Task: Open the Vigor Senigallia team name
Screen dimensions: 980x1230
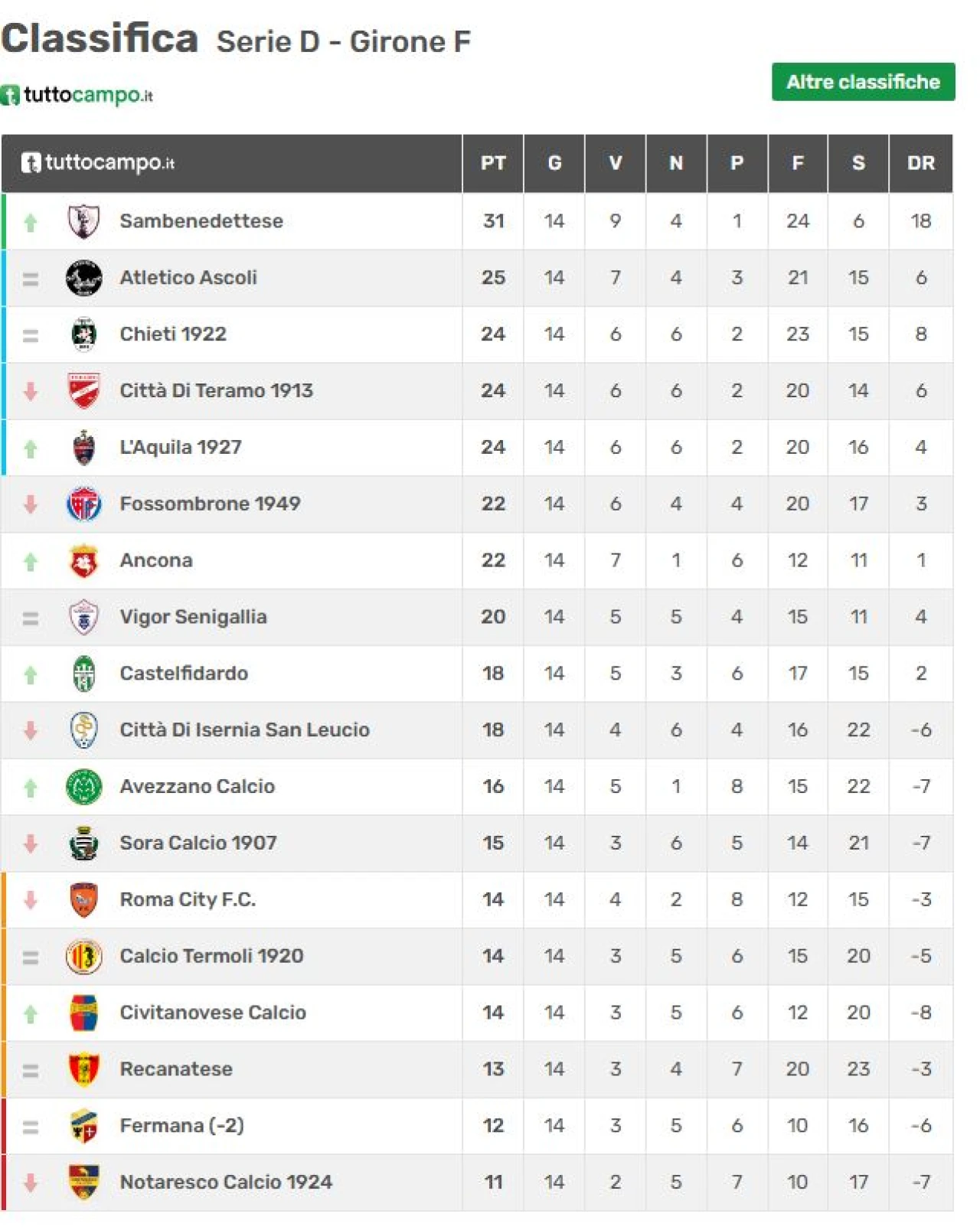Action: click(x=194, y=617)
